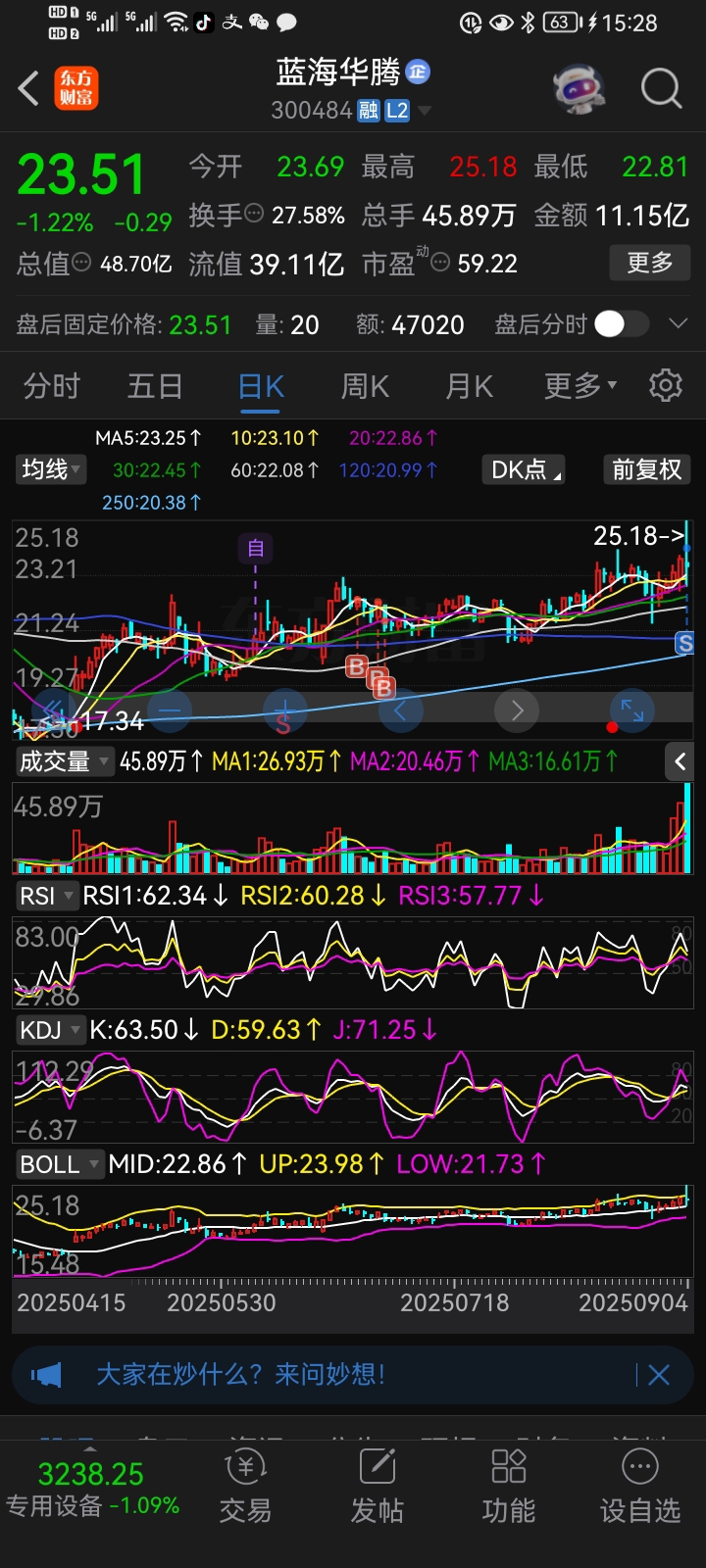
Task: Open stock switcher dropdown arrow under name
Action: coord(425,111)
